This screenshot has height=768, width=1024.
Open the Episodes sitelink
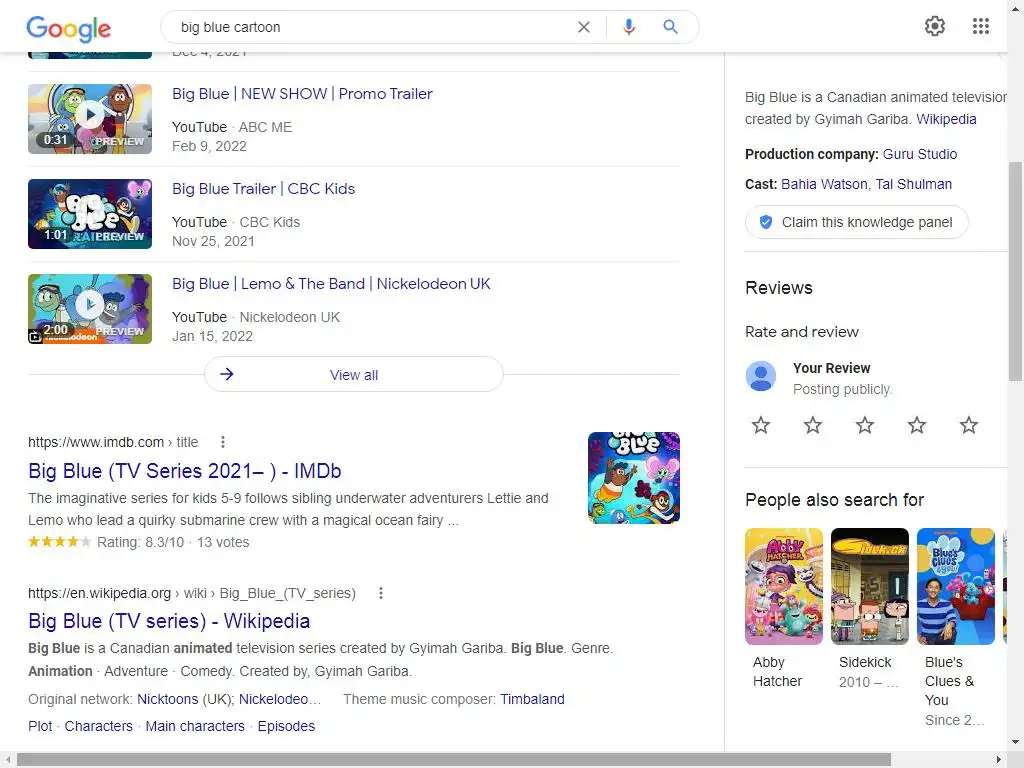286,726
